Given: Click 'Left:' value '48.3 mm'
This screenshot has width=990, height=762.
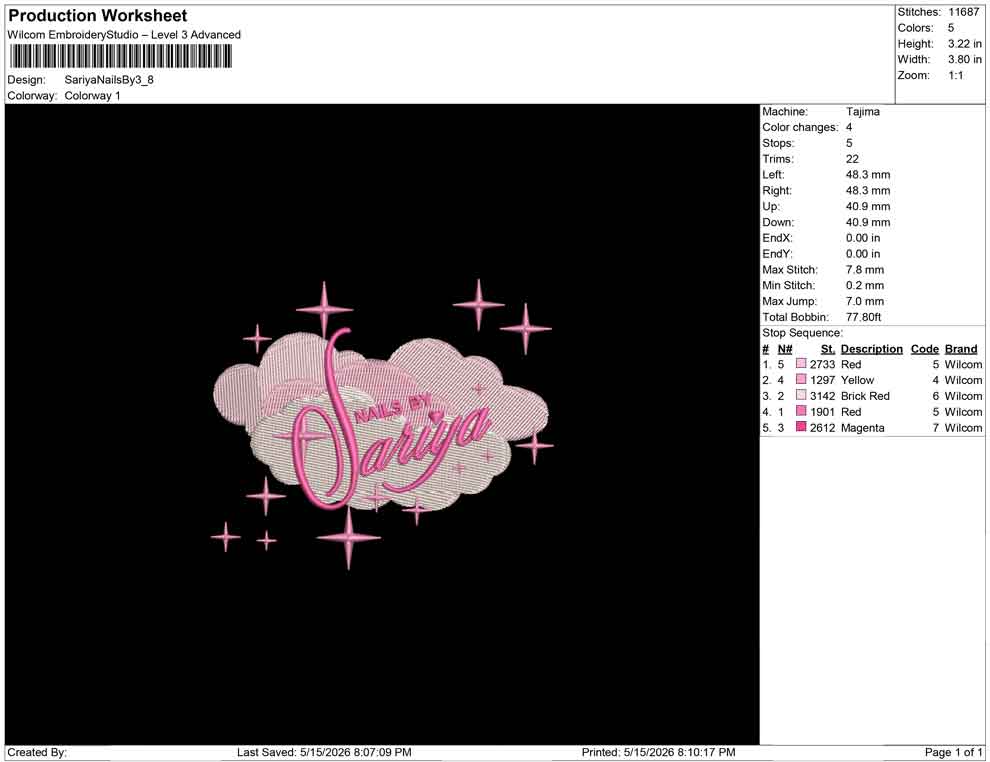Looking at the screenshot, I should 868,175.
